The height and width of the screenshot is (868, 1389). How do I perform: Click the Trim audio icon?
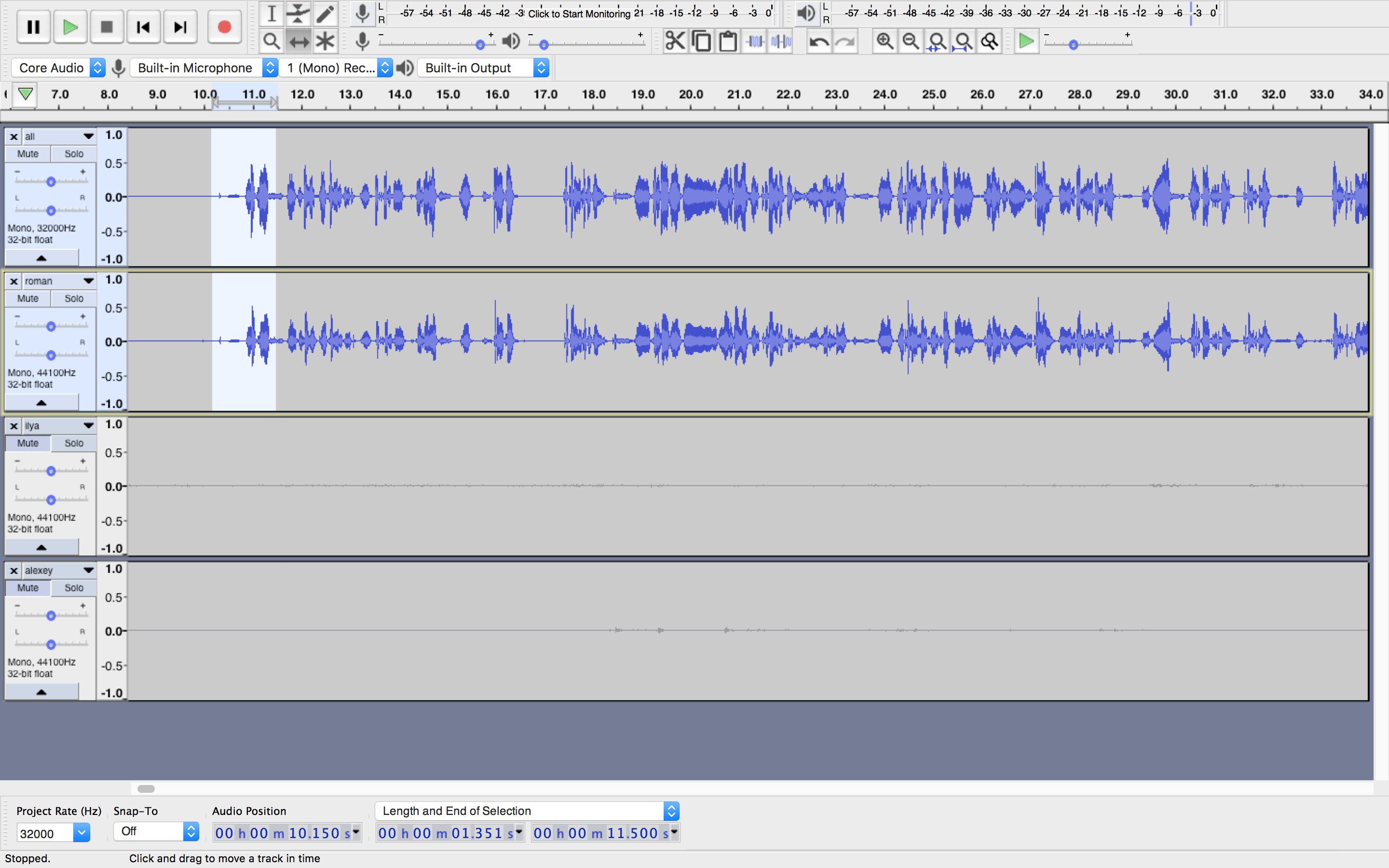click(x=755, y=41)
